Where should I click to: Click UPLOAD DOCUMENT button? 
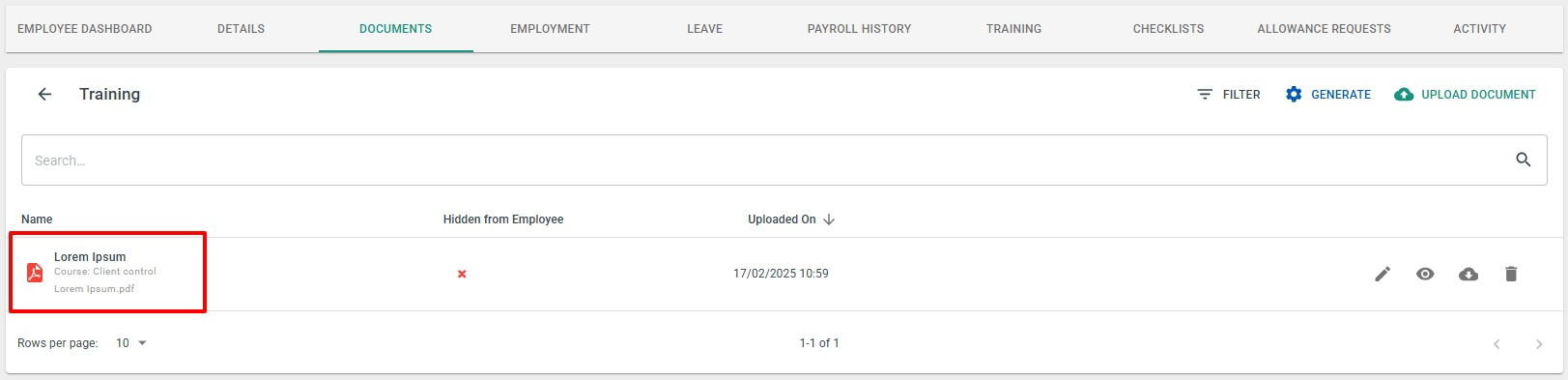coord(1465,95)
